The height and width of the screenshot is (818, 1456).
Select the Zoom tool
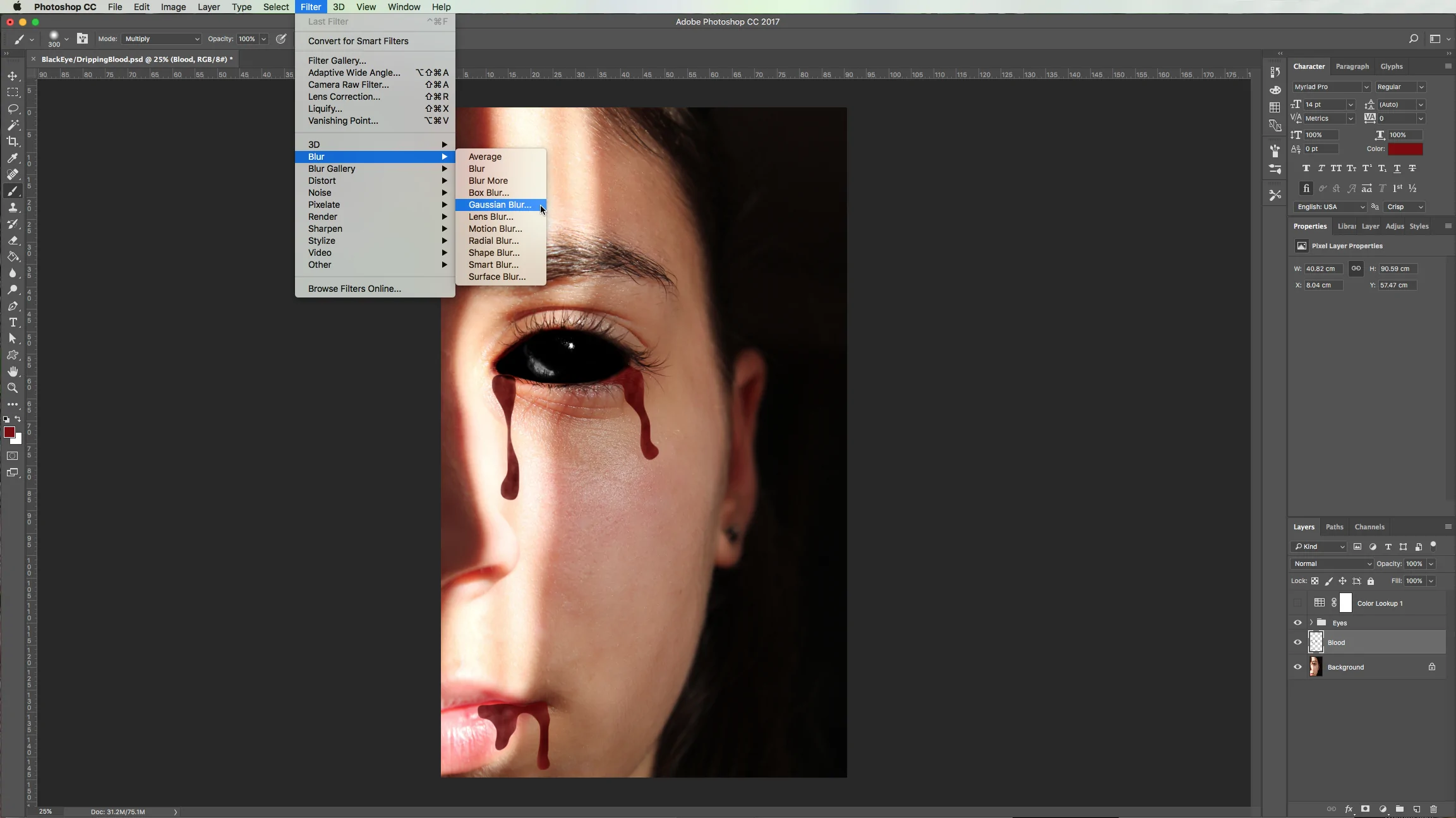13,388
